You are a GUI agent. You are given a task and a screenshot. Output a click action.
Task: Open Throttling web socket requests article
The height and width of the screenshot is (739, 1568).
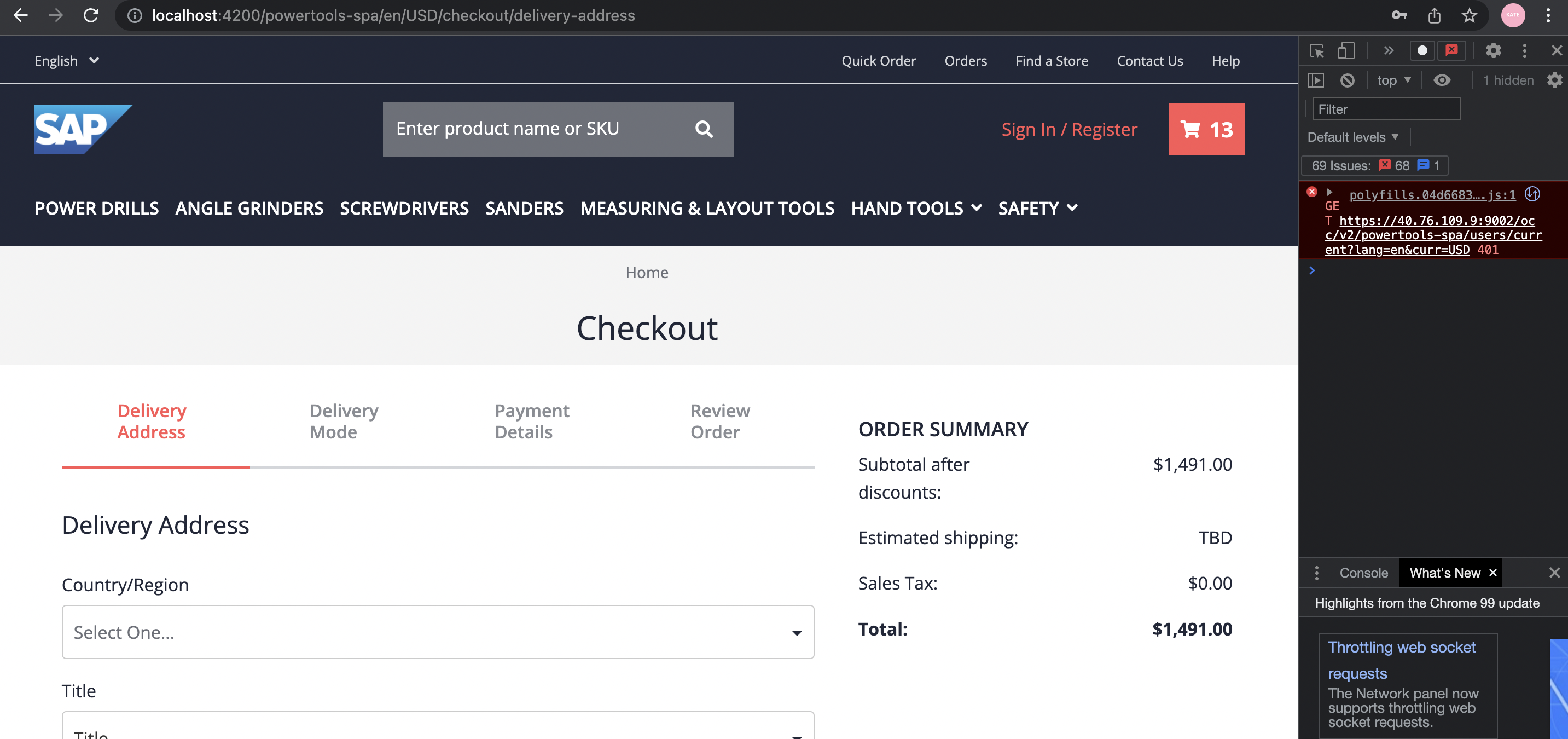coord(1401,660)
